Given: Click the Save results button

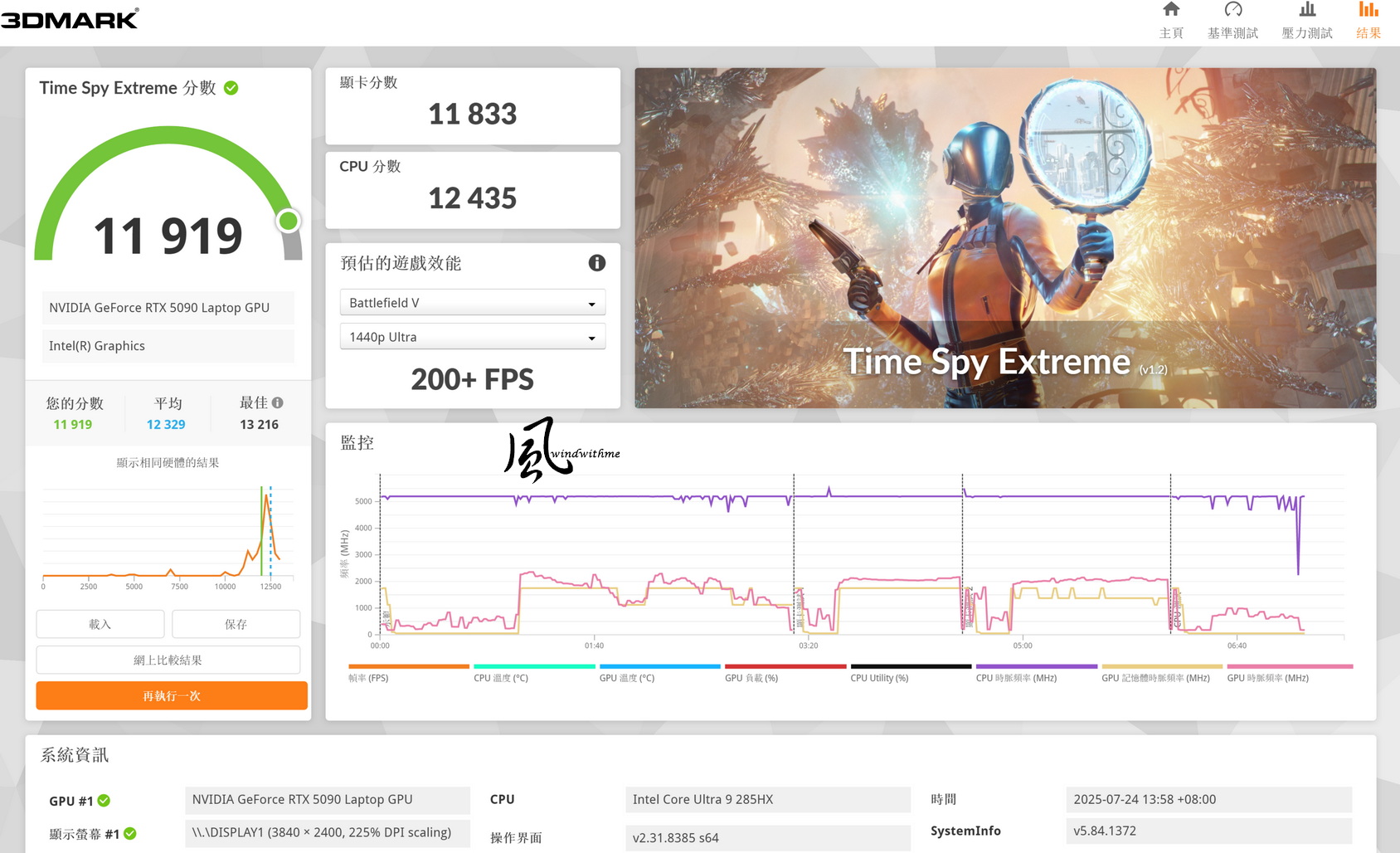Looking at the screenshot, I should click(236, 624).
